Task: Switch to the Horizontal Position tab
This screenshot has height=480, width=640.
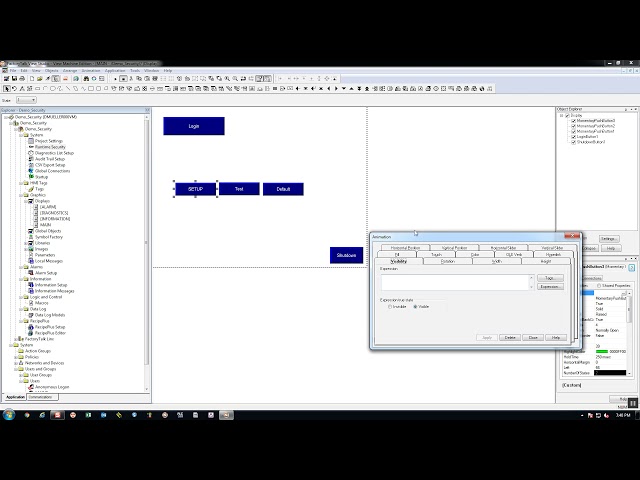Action: click(x=405, y=248)
